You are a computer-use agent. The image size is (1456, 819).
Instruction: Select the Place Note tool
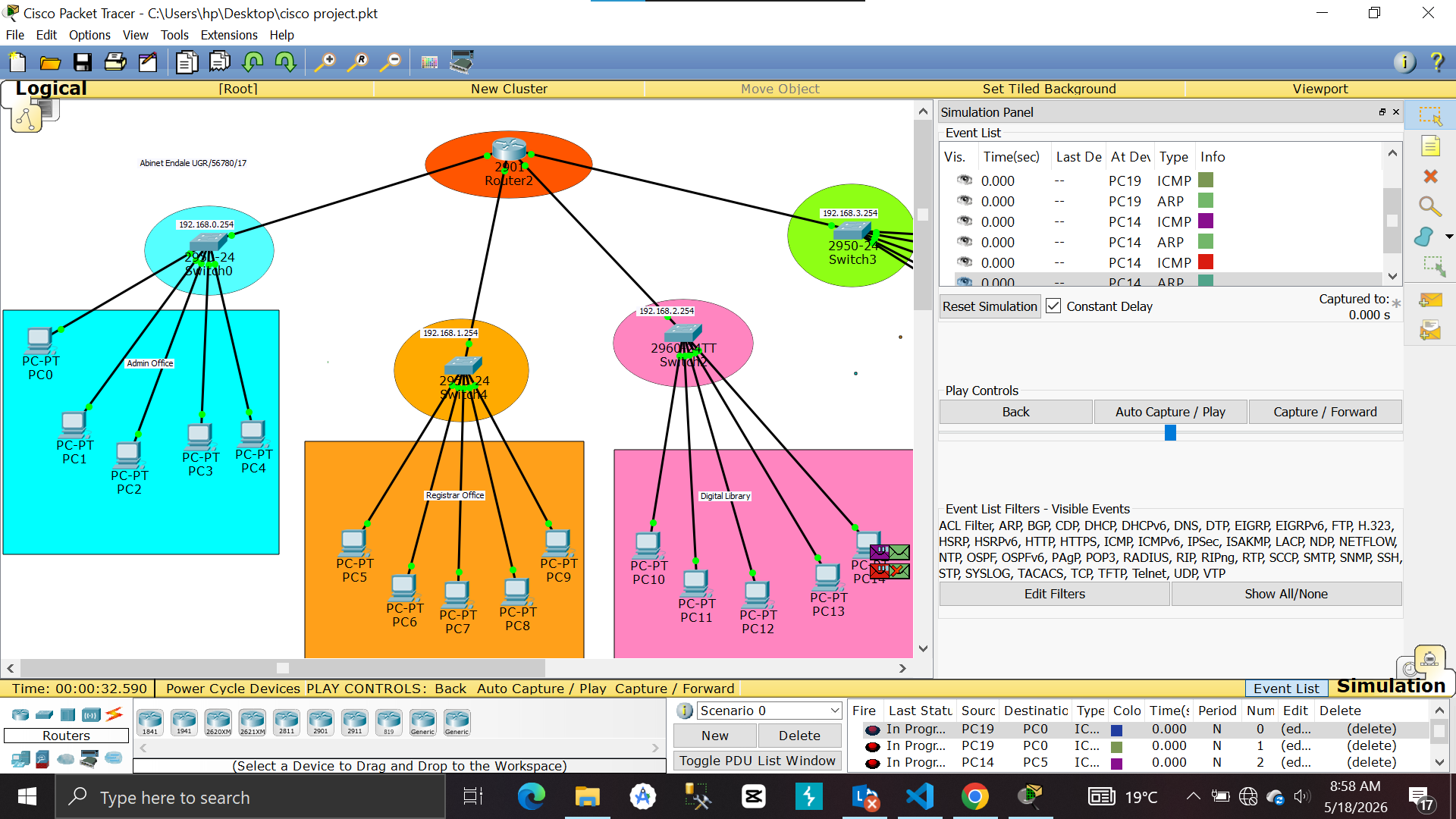[1430, 146]
